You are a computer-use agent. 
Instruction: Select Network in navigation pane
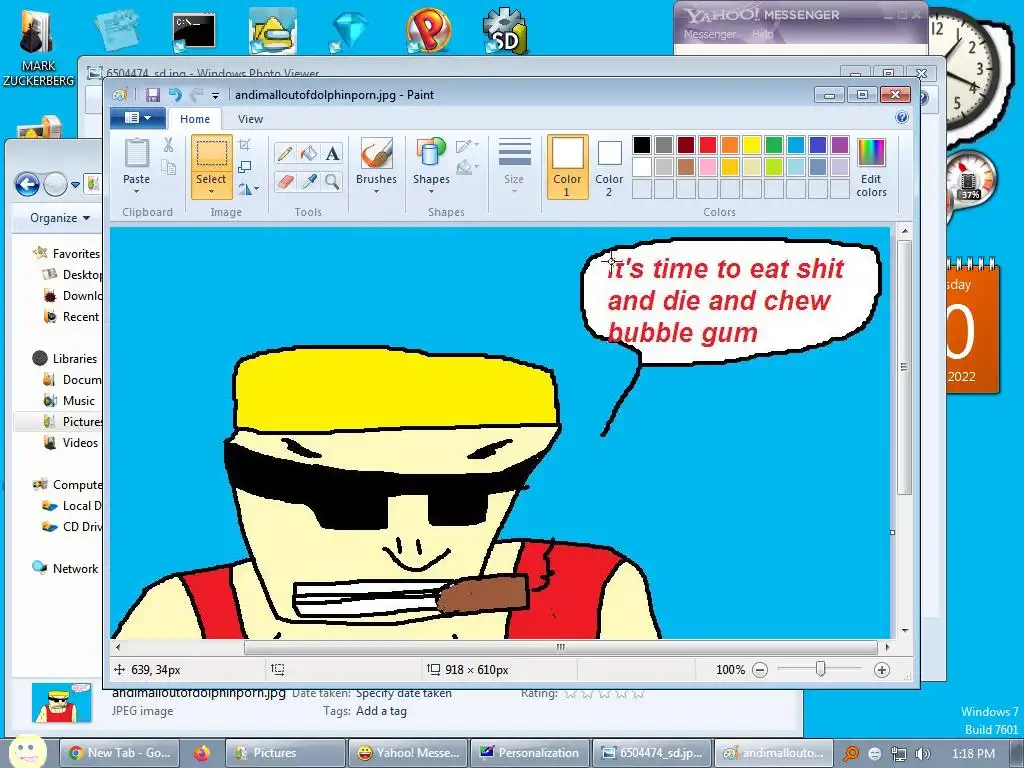click(x=66, y=568)
